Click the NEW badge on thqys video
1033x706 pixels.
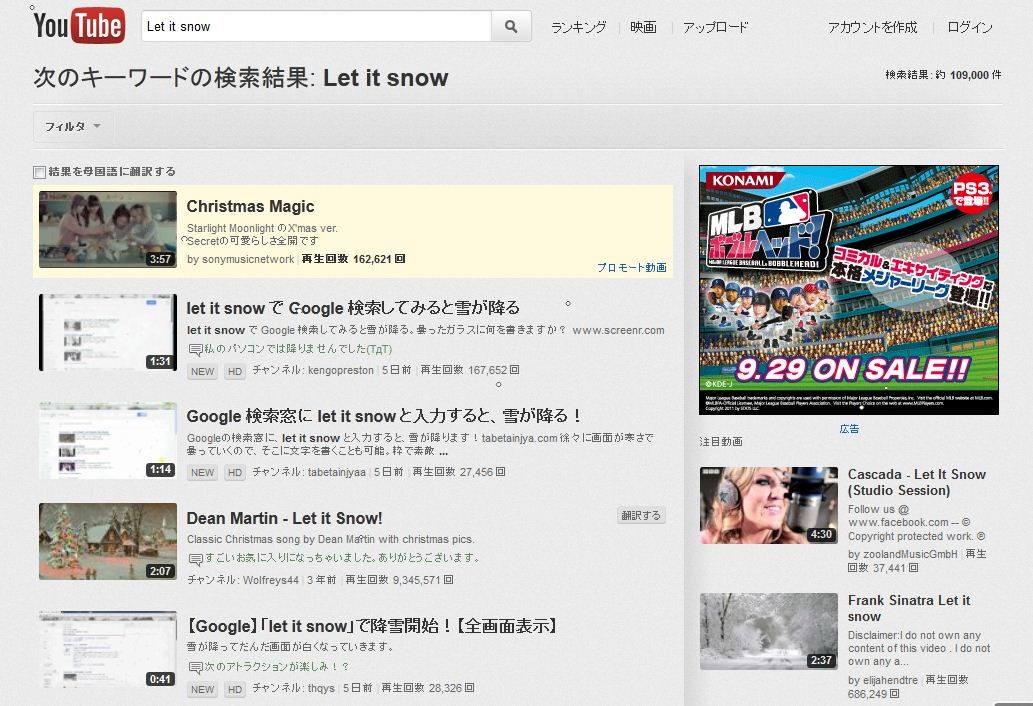pyautogui.click(x=202, y=690)
